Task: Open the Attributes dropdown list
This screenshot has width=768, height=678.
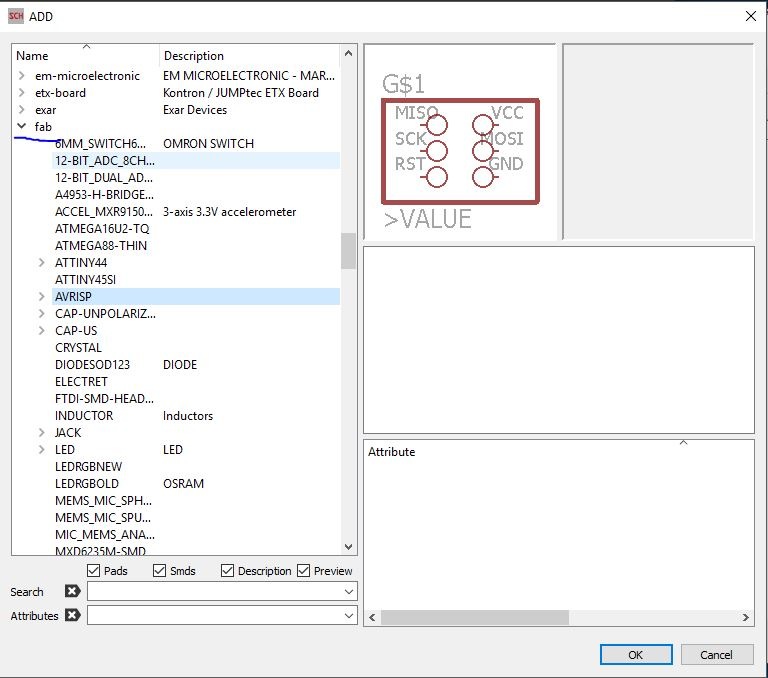Action: [x=349, y=615]
